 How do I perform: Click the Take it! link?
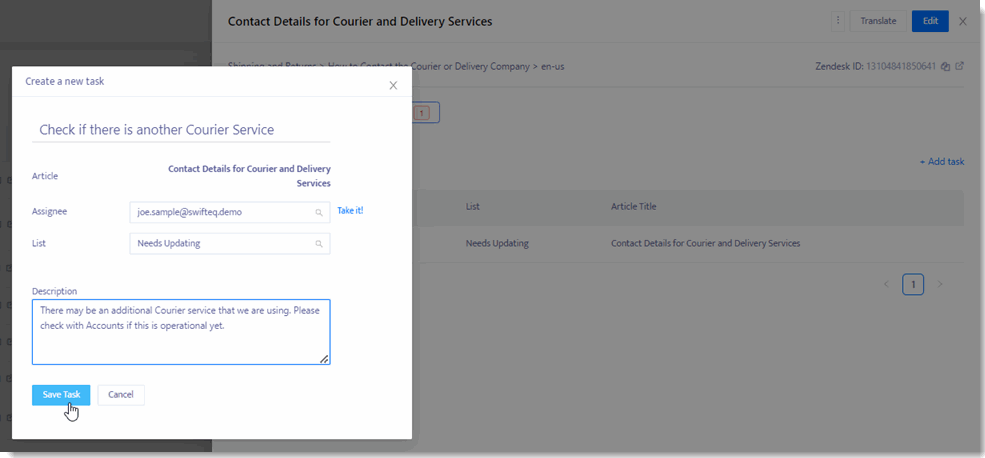(350, 211)
